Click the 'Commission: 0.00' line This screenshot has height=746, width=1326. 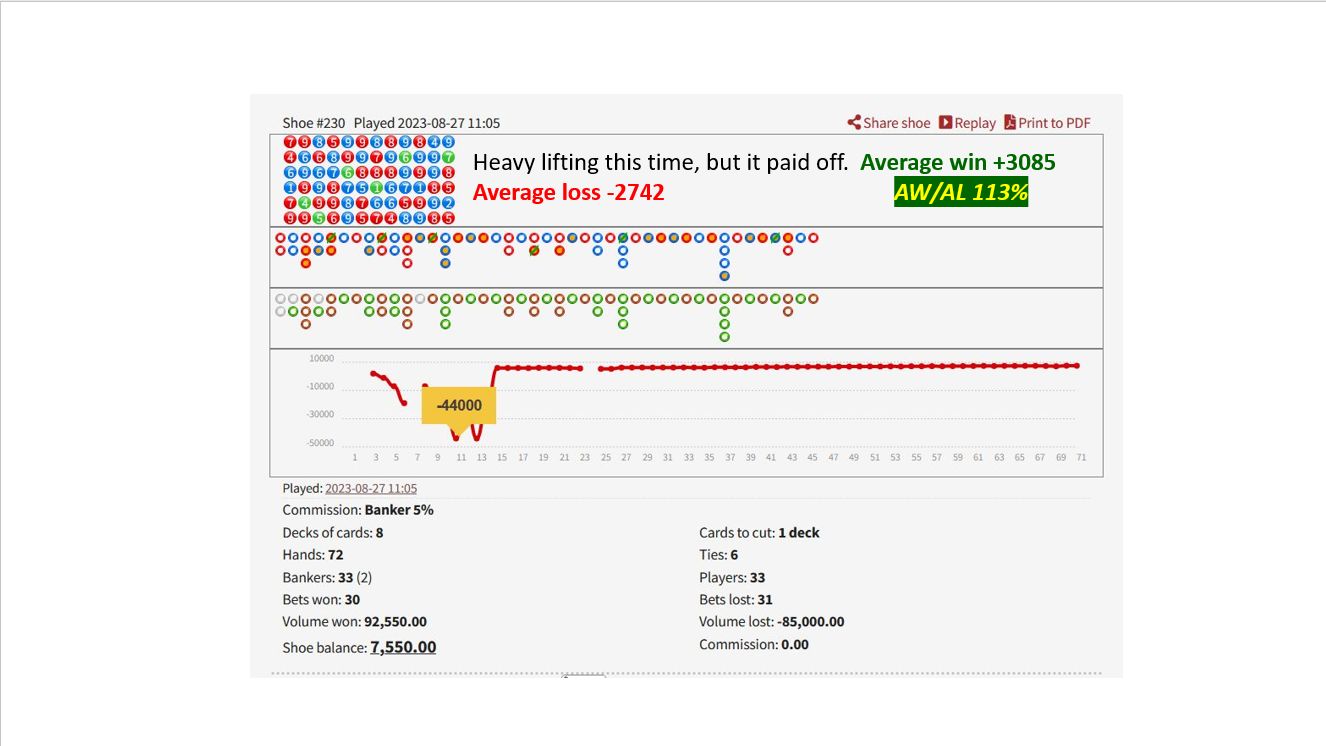754,645
